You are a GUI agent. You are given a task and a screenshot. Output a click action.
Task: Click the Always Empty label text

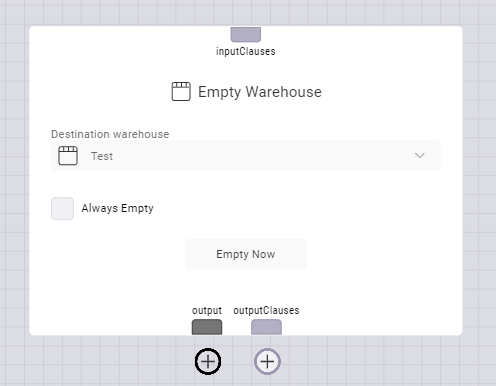click(117, 208)
